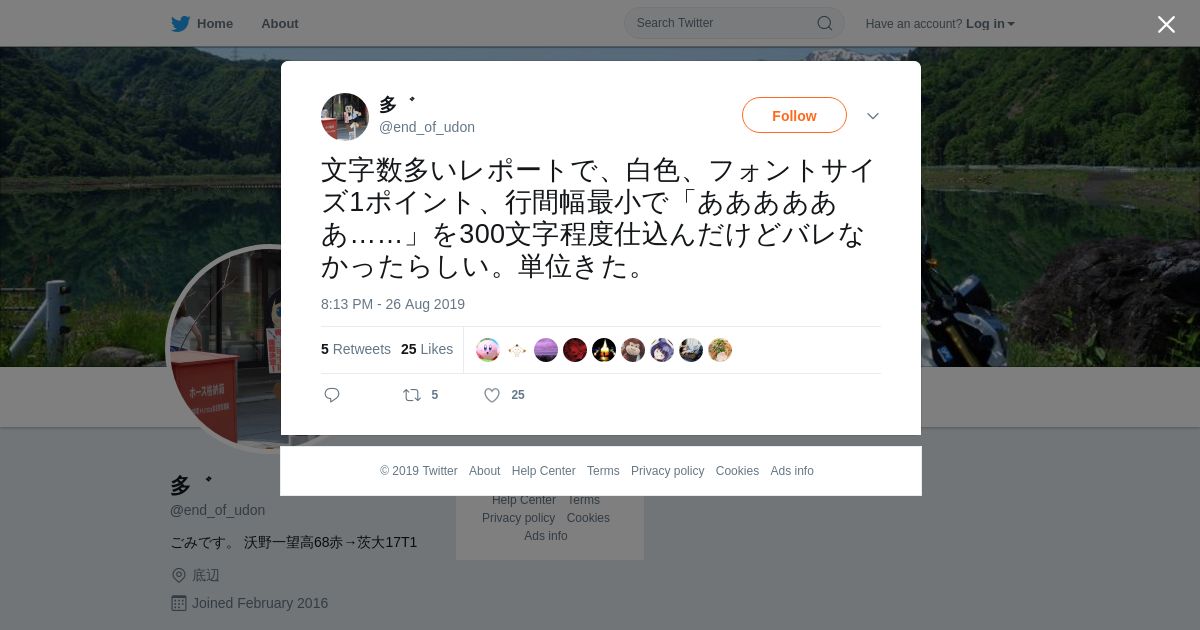
Task: Expand the tweet options chevron
Action: point(873,116)
